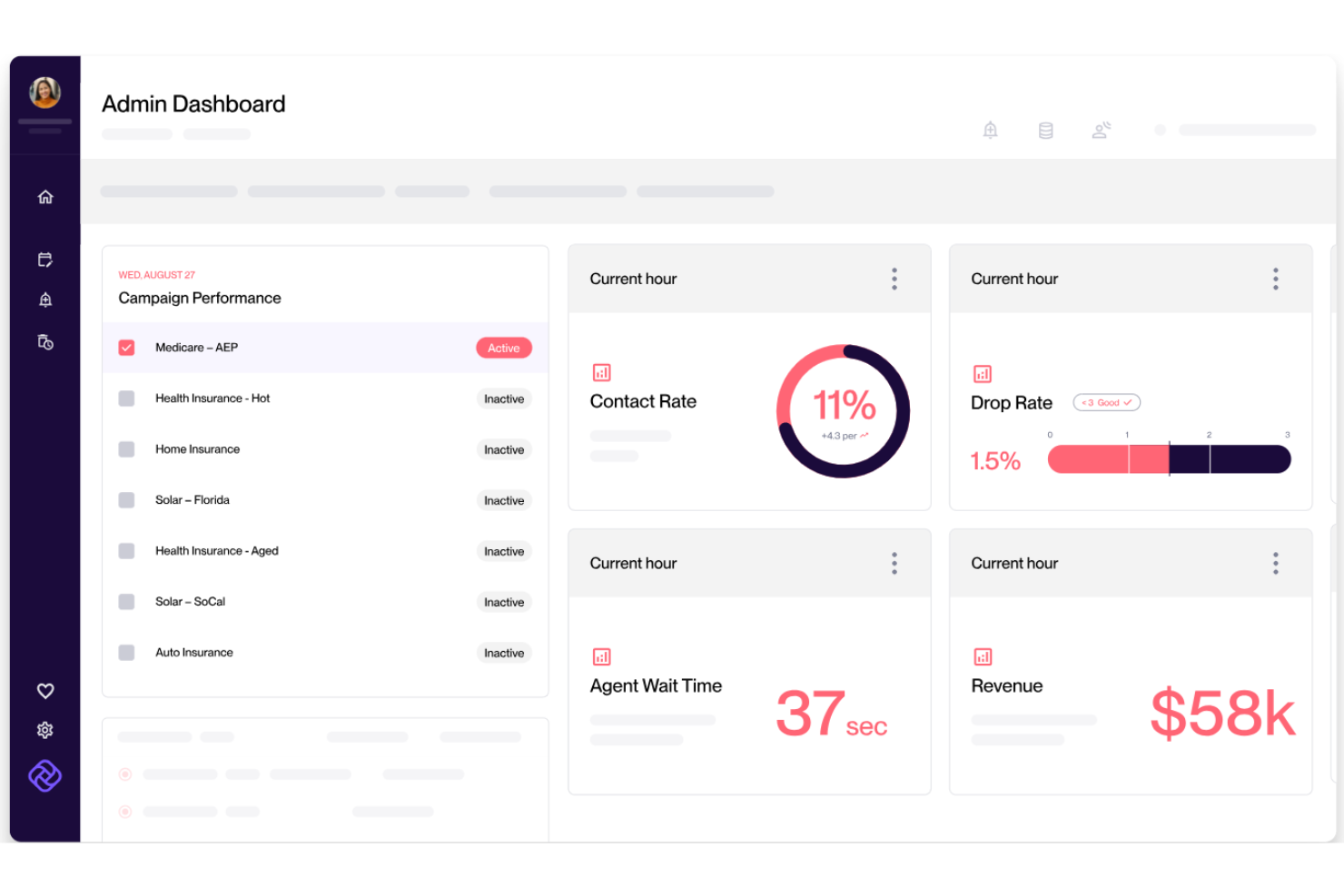Enable the Solar – Florida campaign checkbox

(126, 500)
